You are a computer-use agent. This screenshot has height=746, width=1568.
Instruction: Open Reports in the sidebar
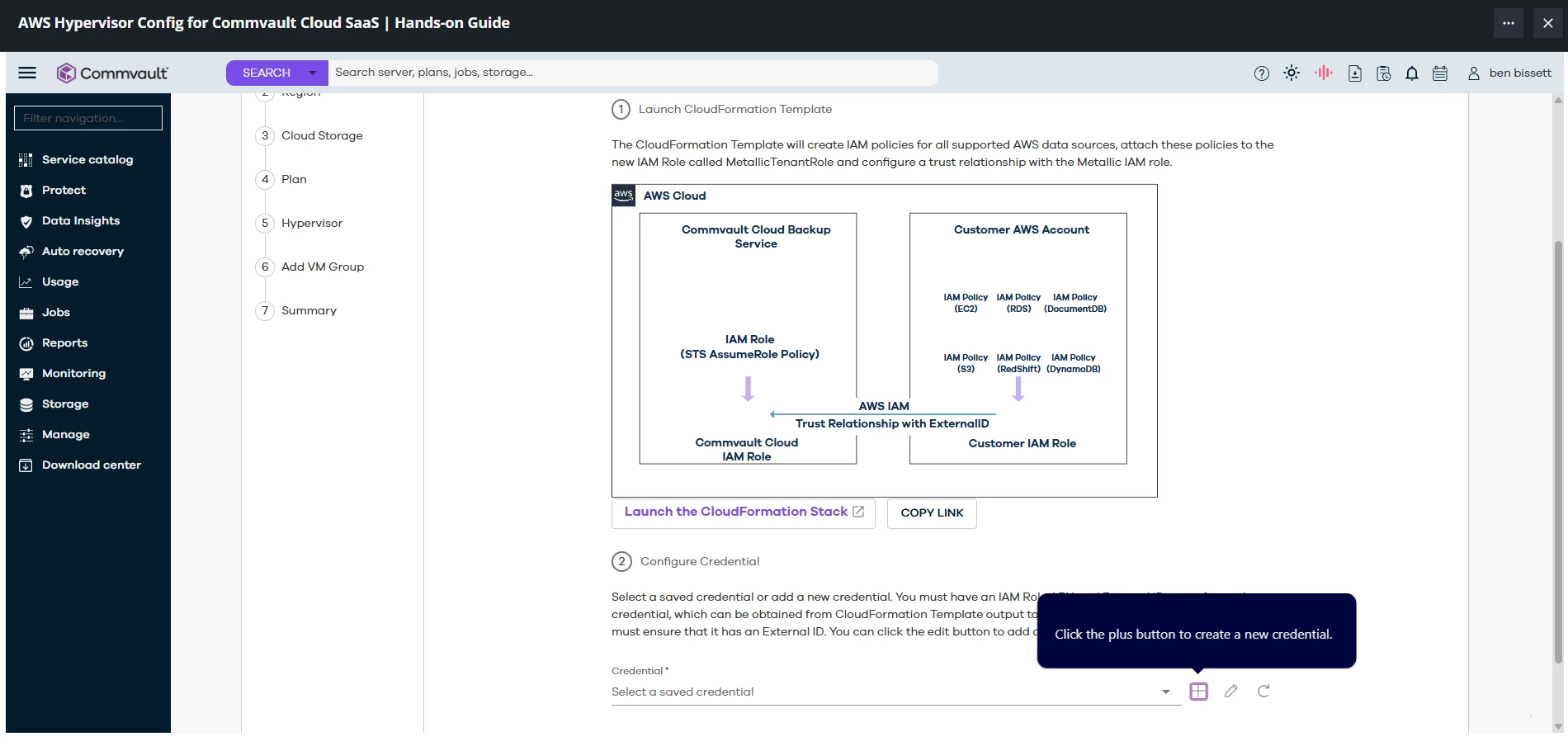[64, 342]
